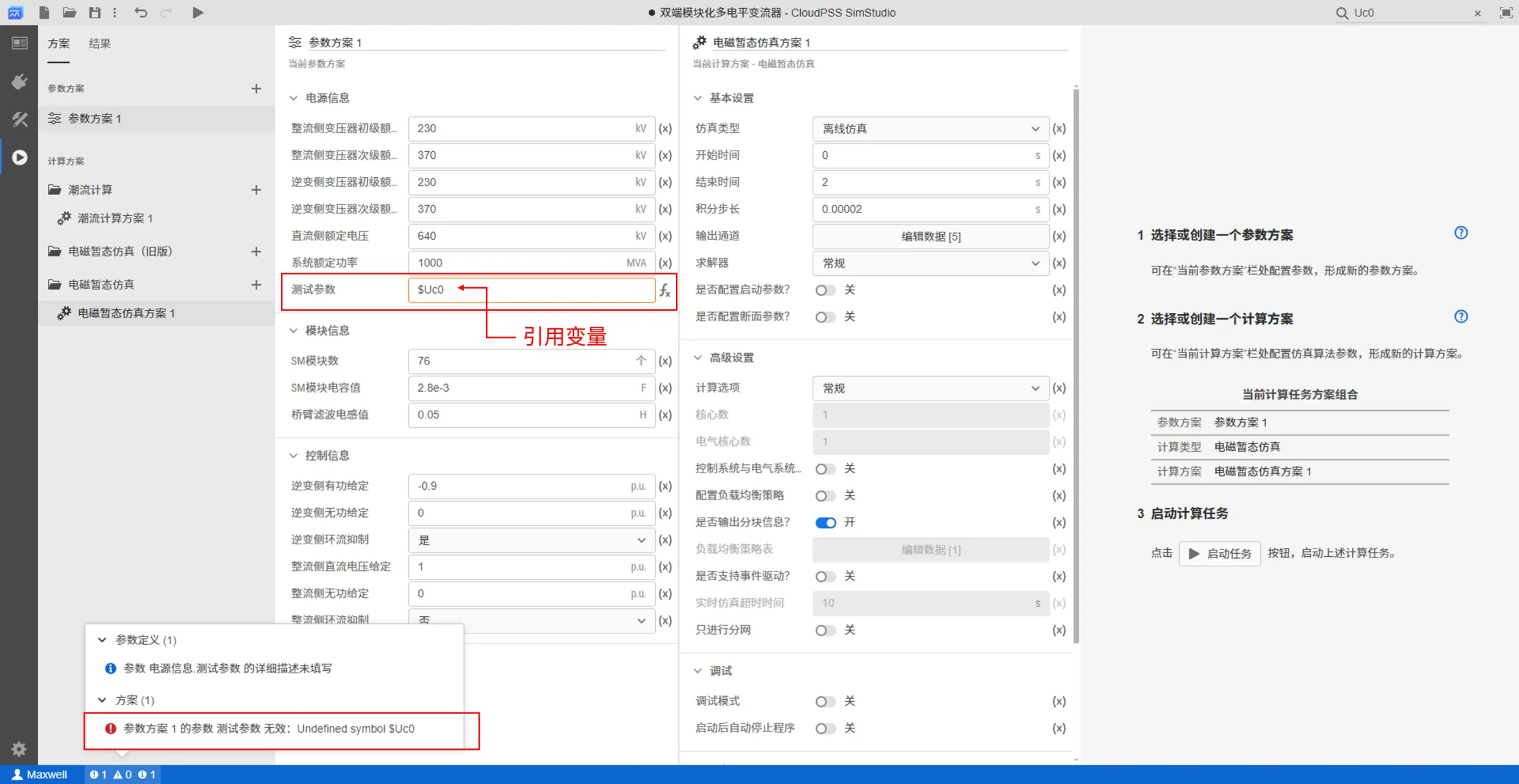Click the Run/Start simulation button
This screenshot has height=784, width=1519.
(197, 12)
